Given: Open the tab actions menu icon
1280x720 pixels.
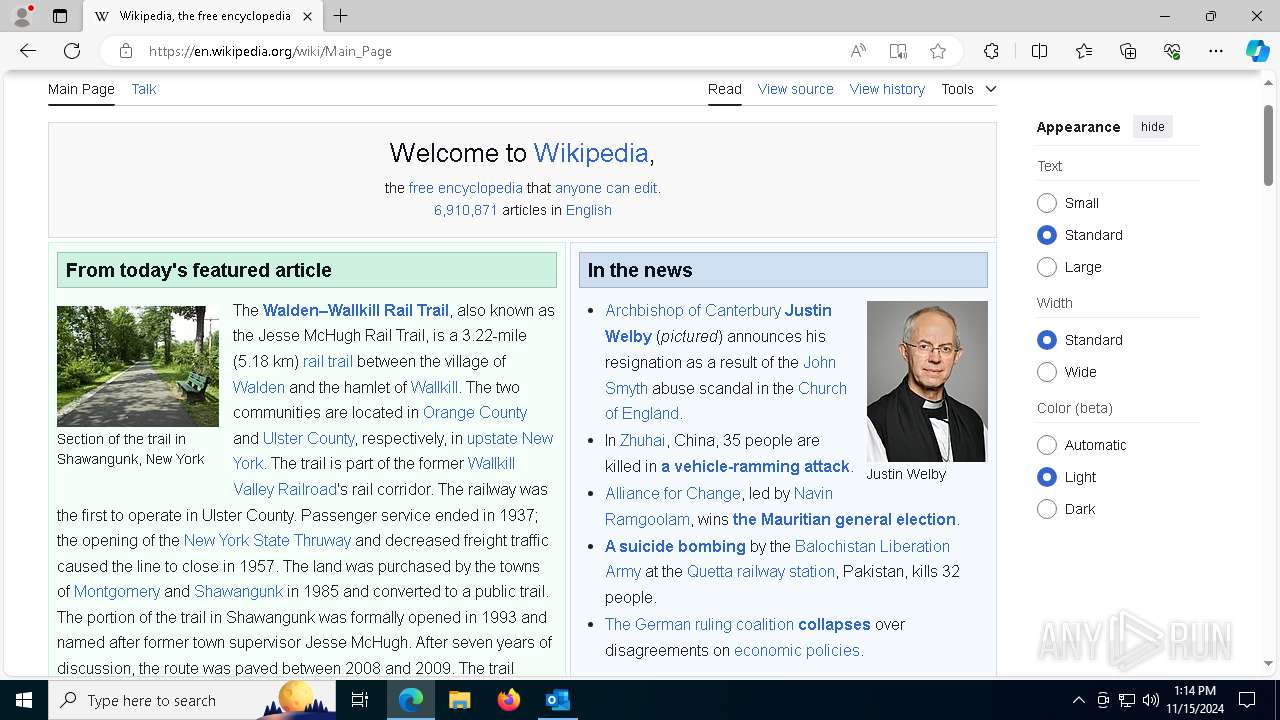Looking at the screenshot, I should pyautogui.click(x=60, y=16).
